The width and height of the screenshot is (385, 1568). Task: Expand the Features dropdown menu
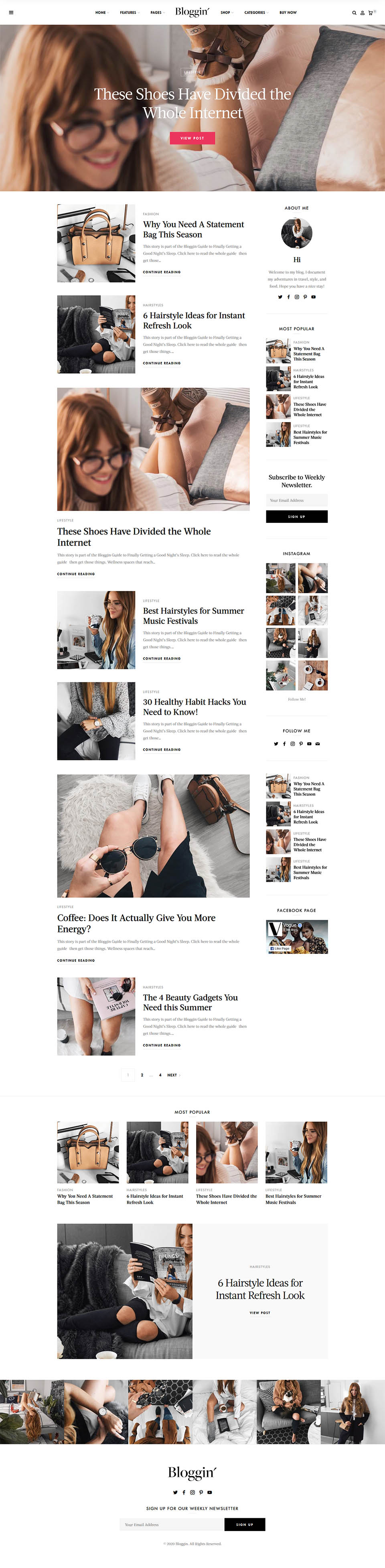[x=130, y=12]
